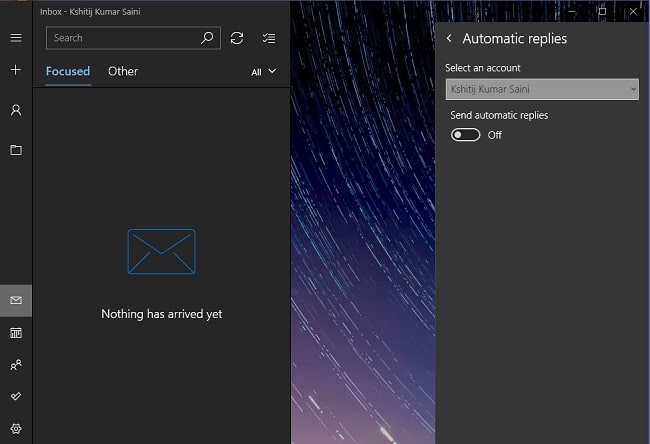Close the Mail window
650x444 pixels.
[633, 12]
